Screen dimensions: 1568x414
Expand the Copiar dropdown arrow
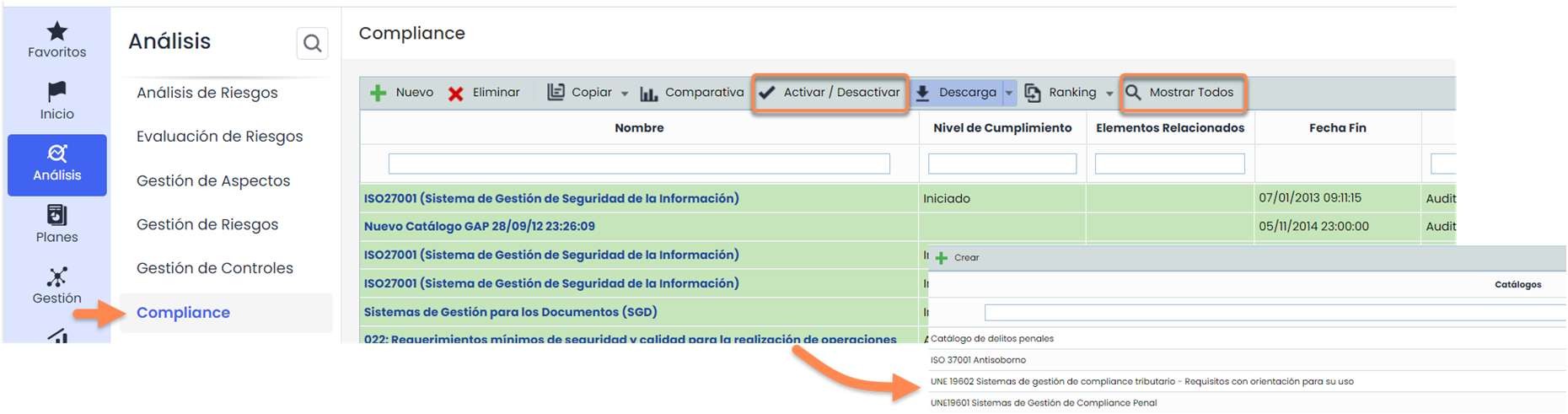click(625, 94)
